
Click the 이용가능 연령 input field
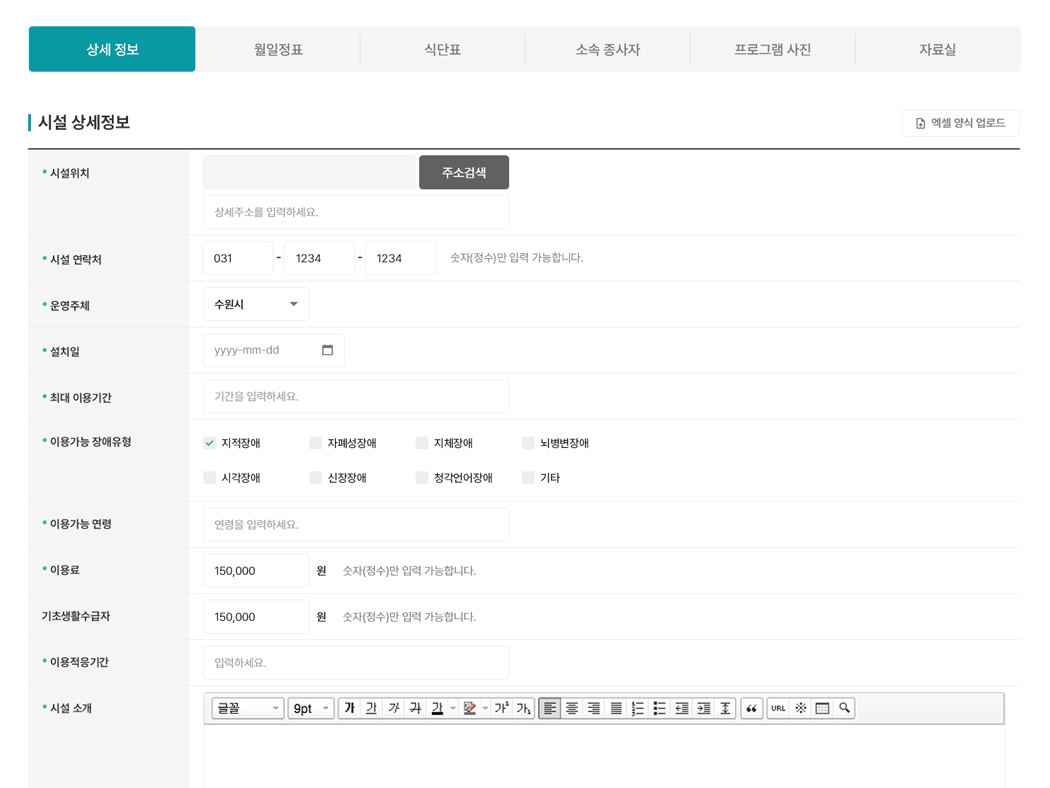pyautogui.click(x=356, y=524)
